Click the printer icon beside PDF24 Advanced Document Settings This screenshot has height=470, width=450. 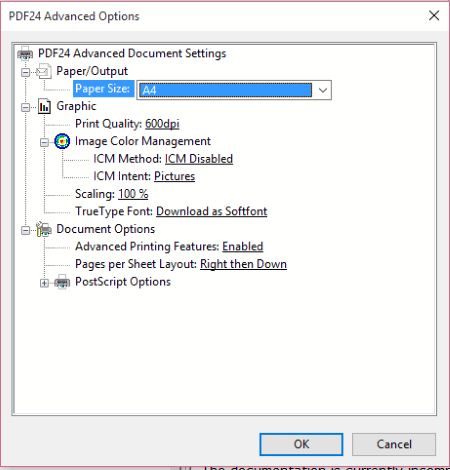pos(25,54)
